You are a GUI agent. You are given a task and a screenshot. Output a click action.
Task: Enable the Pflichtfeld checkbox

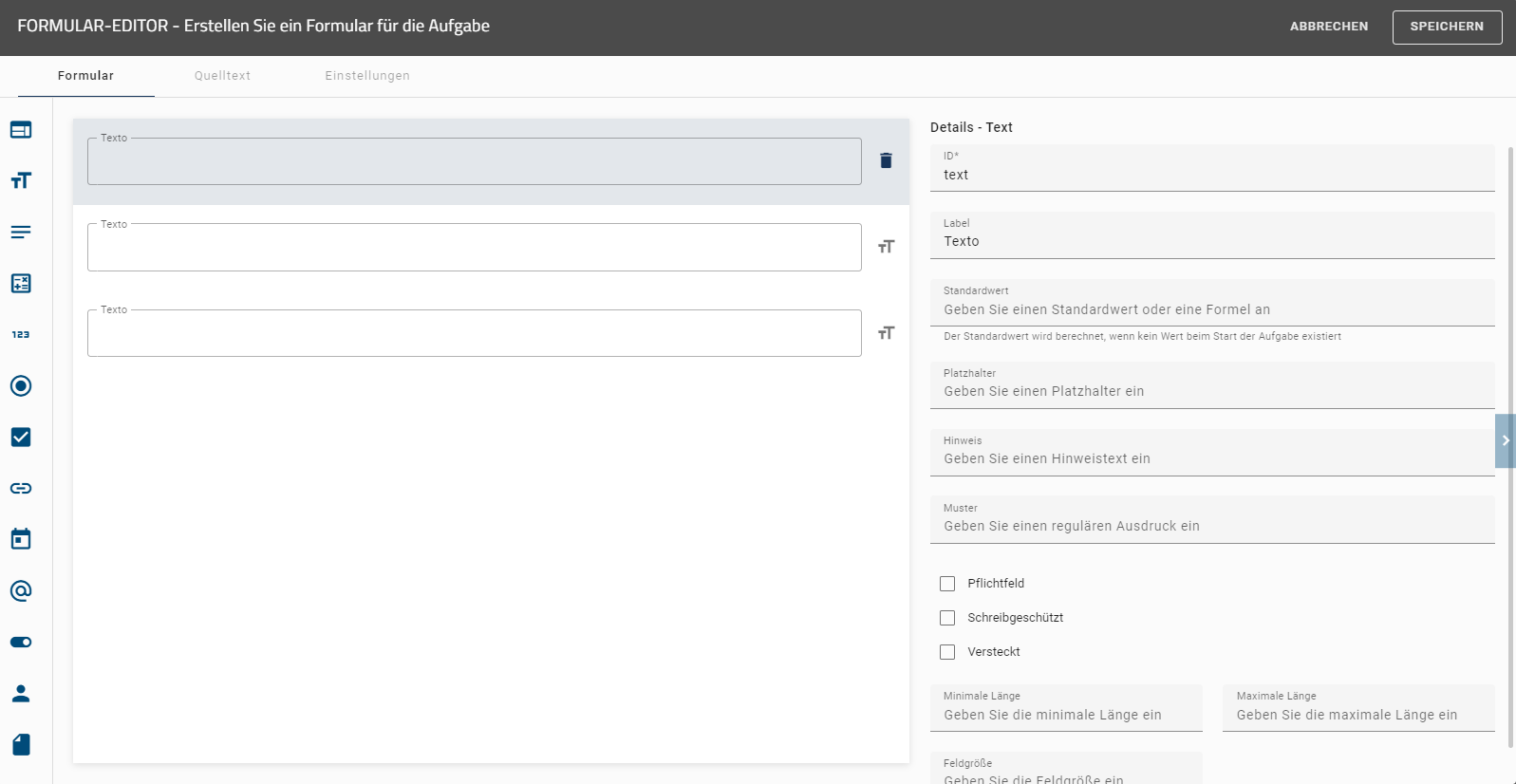pyautogui.click(x=947, y=584)
